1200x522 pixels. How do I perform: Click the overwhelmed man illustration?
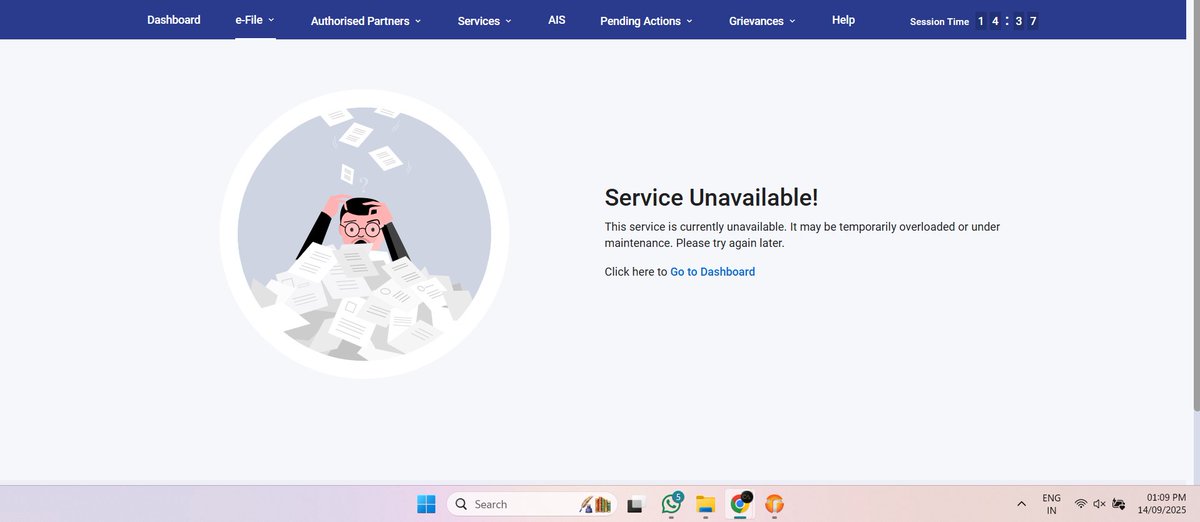click(364, 235)
